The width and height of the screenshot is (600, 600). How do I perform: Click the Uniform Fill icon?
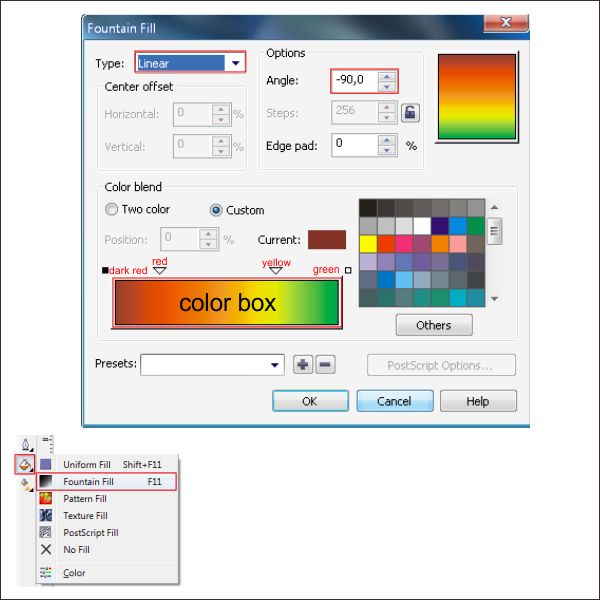(x=45, y=465)
